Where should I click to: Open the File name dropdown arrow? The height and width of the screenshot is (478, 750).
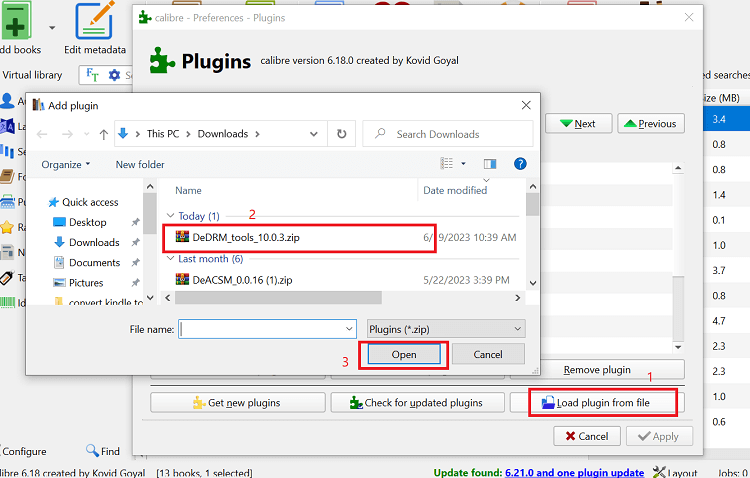(x=349, y=329)
